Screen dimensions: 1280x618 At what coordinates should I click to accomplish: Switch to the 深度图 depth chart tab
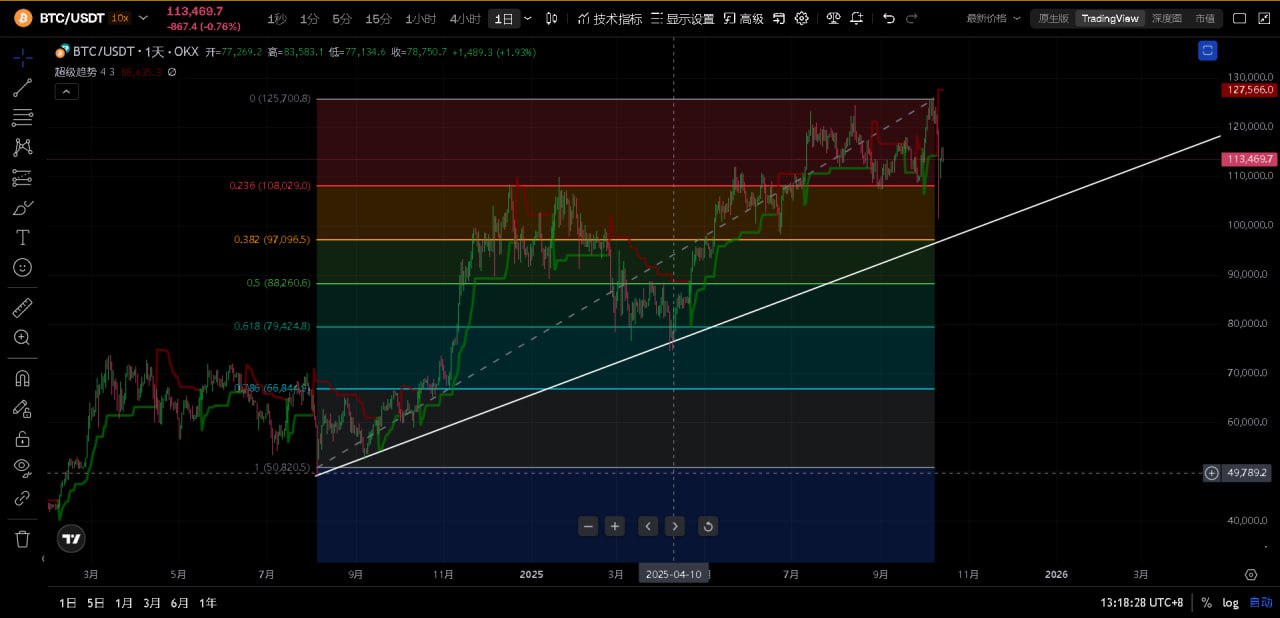1166,18
